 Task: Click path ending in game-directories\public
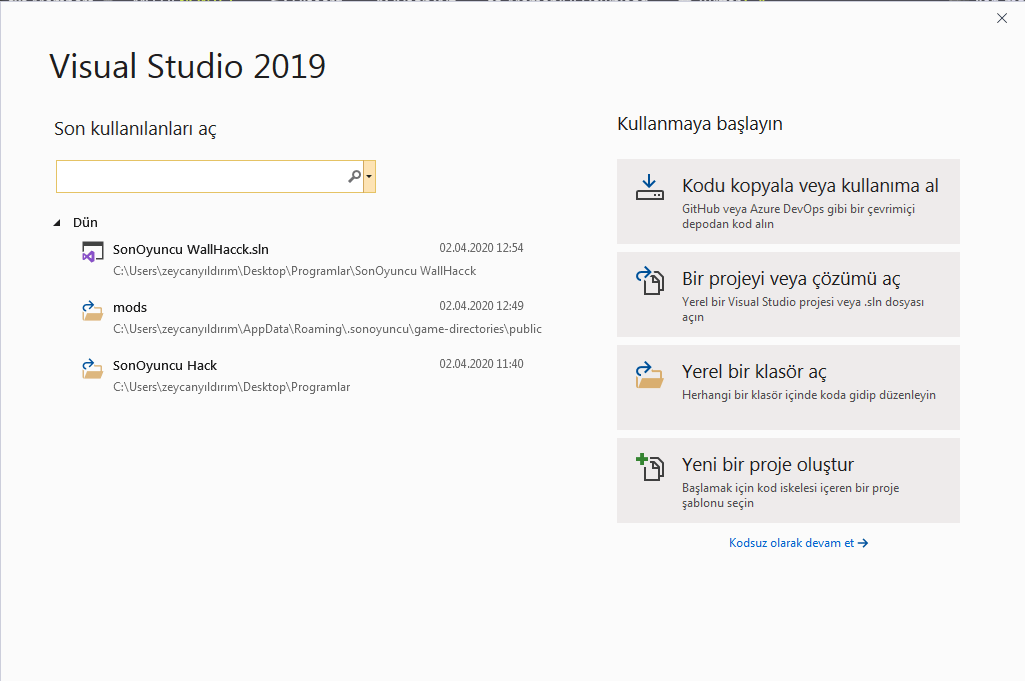[328, 329]
